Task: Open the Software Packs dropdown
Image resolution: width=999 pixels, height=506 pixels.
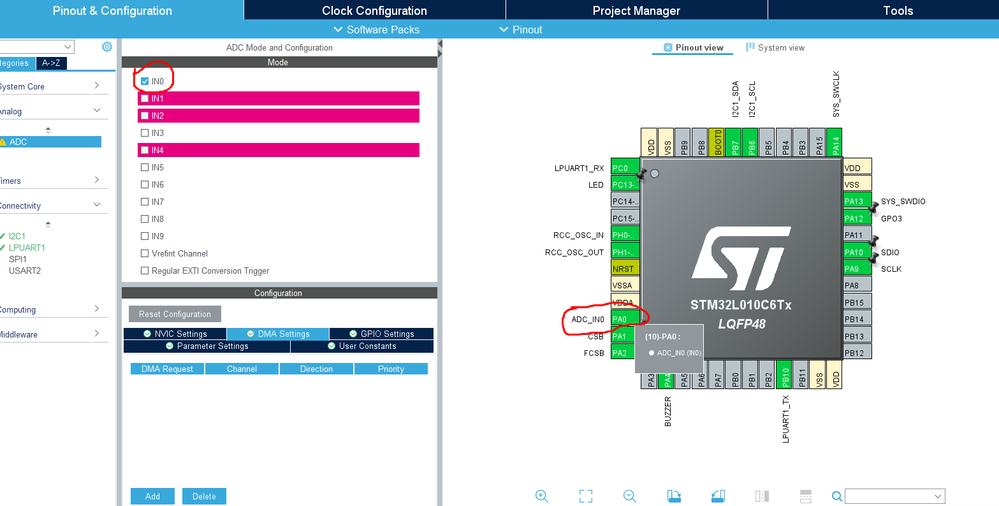Action: pos(377,29)
